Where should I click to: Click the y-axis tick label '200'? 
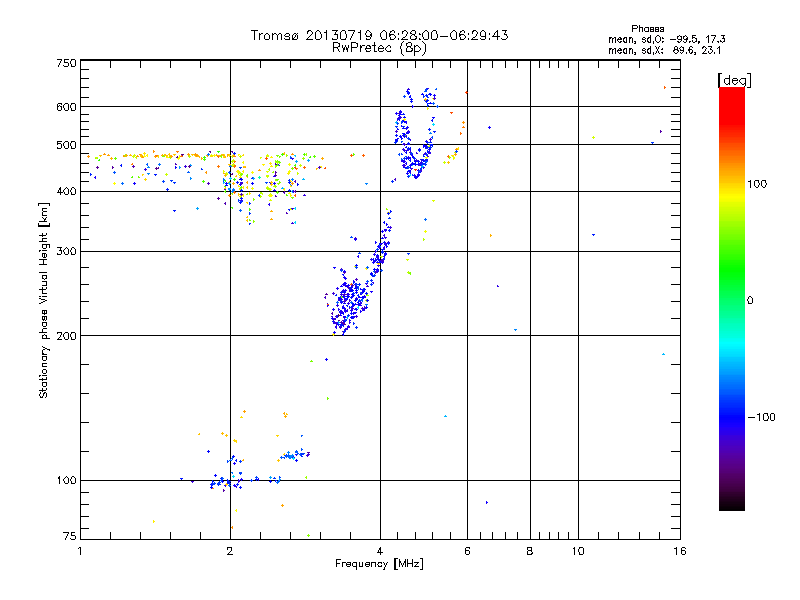[x=66, y=335]
